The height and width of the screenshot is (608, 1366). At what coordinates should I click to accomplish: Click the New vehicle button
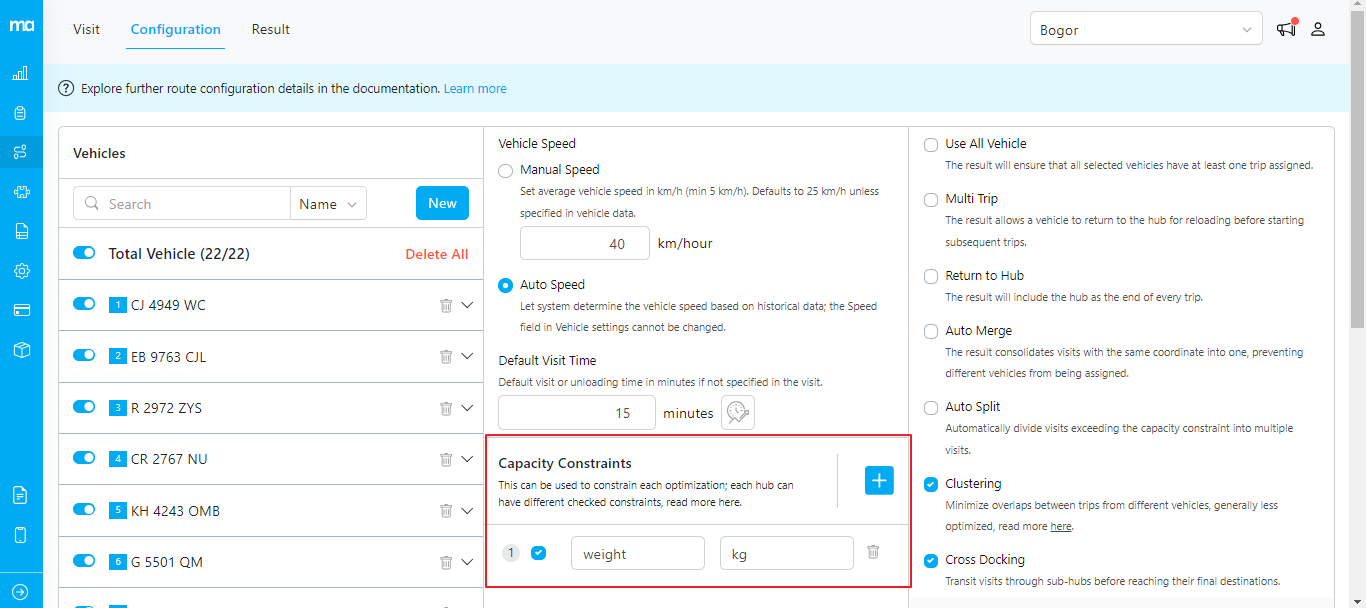point(442,203)
